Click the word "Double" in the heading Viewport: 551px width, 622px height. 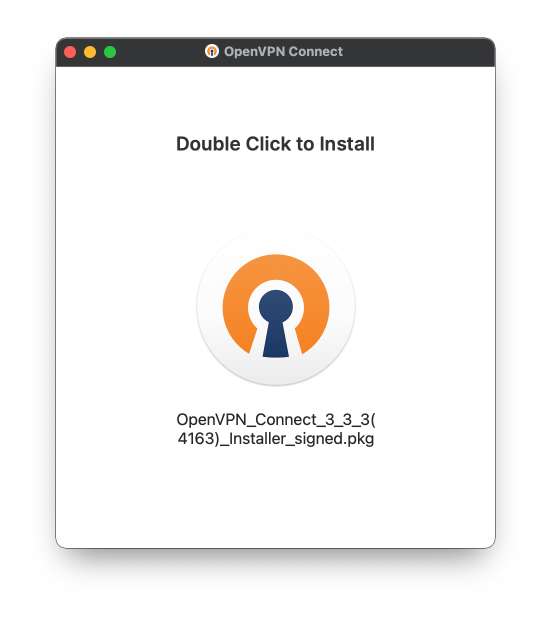[x=208, y=144]
